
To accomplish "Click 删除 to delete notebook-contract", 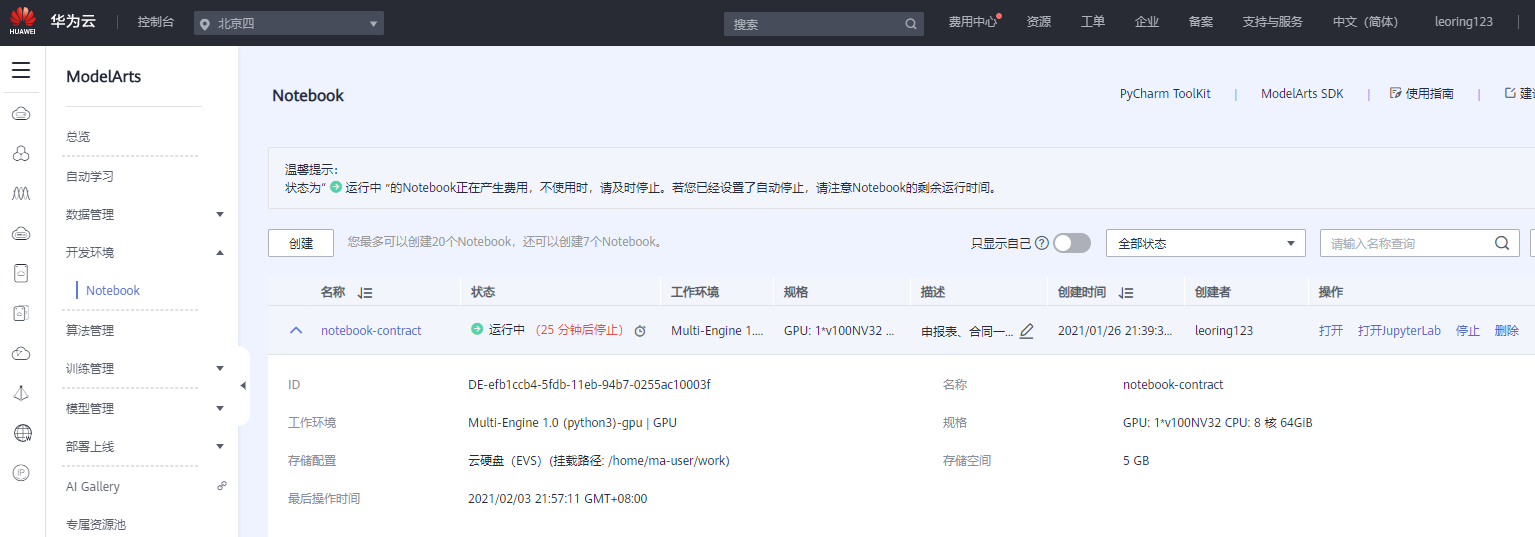I will [x=1506, y=331].
